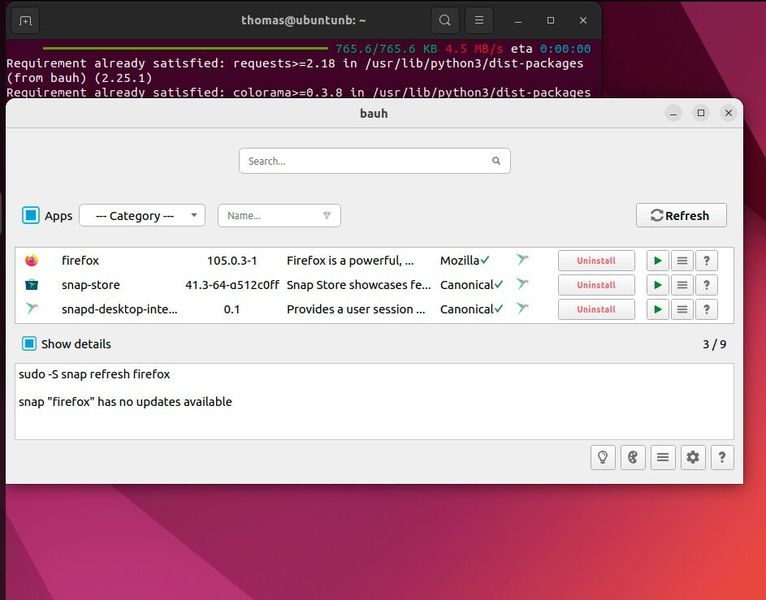Open bauh settings gear
This screenshot has height=600, width=766.
(x=693, y=457)
